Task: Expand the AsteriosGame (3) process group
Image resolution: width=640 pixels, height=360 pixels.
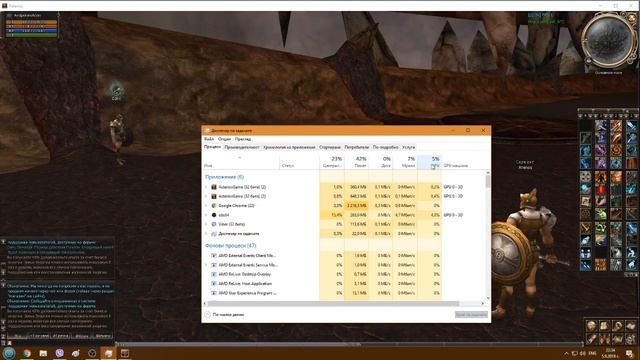Action: 207,196
